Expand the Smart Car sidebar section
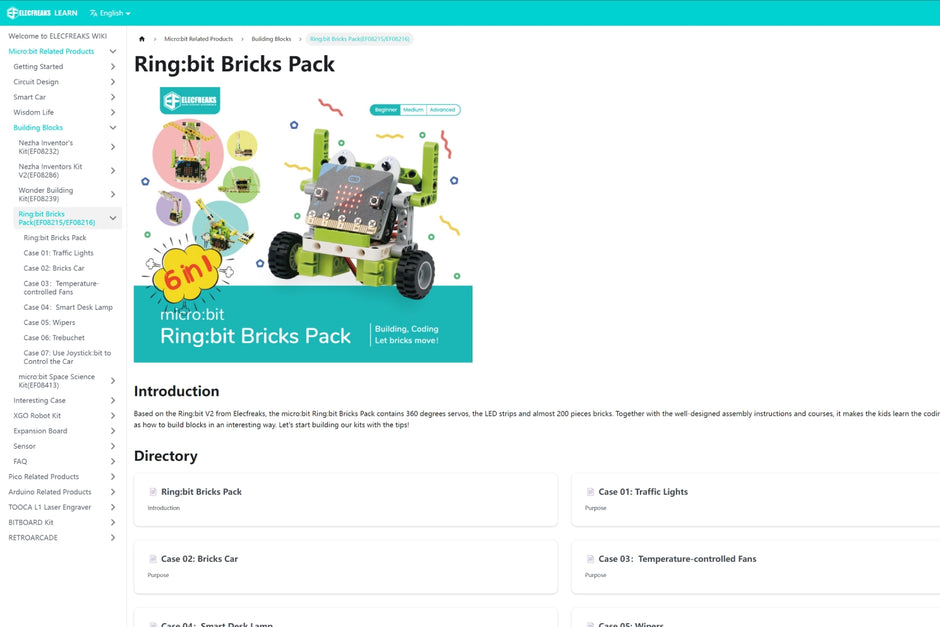 tap(113, 97)
